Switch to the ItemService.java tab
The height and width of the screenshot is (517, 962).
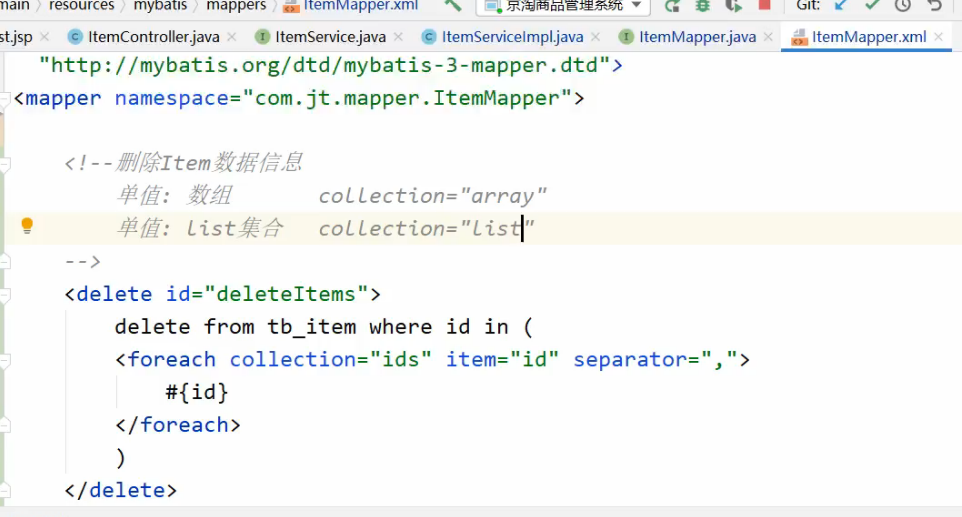pos(330,37)
